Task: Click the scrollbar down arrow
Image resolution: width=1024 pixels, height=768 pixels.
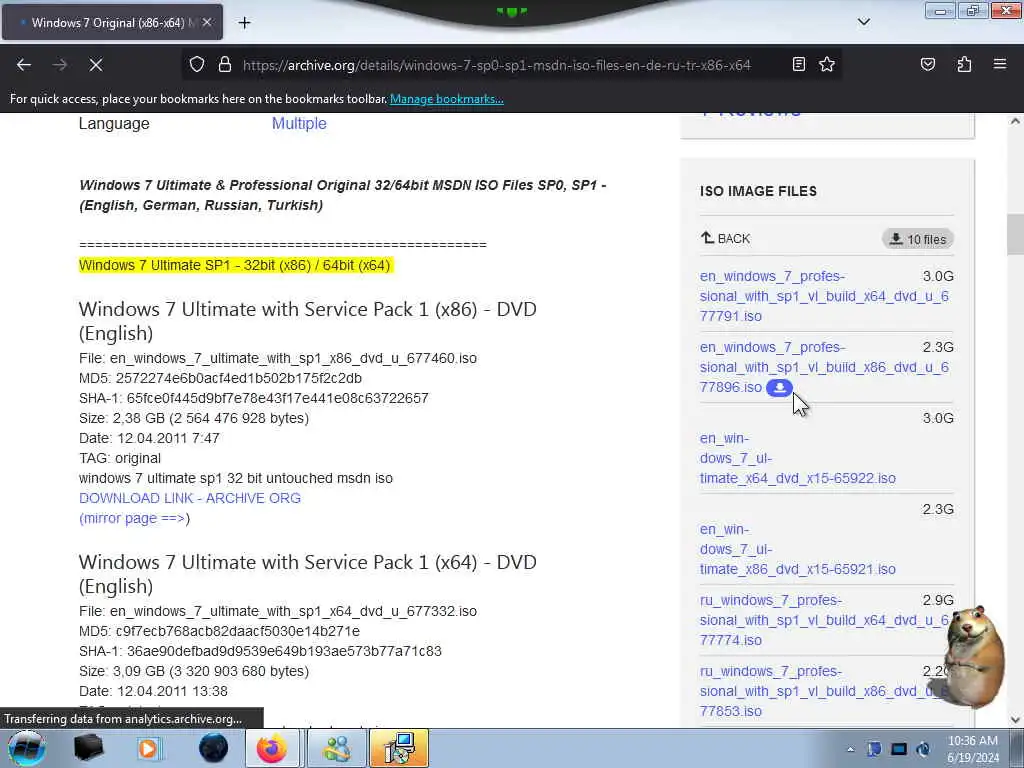Action: click(1015, 720)
